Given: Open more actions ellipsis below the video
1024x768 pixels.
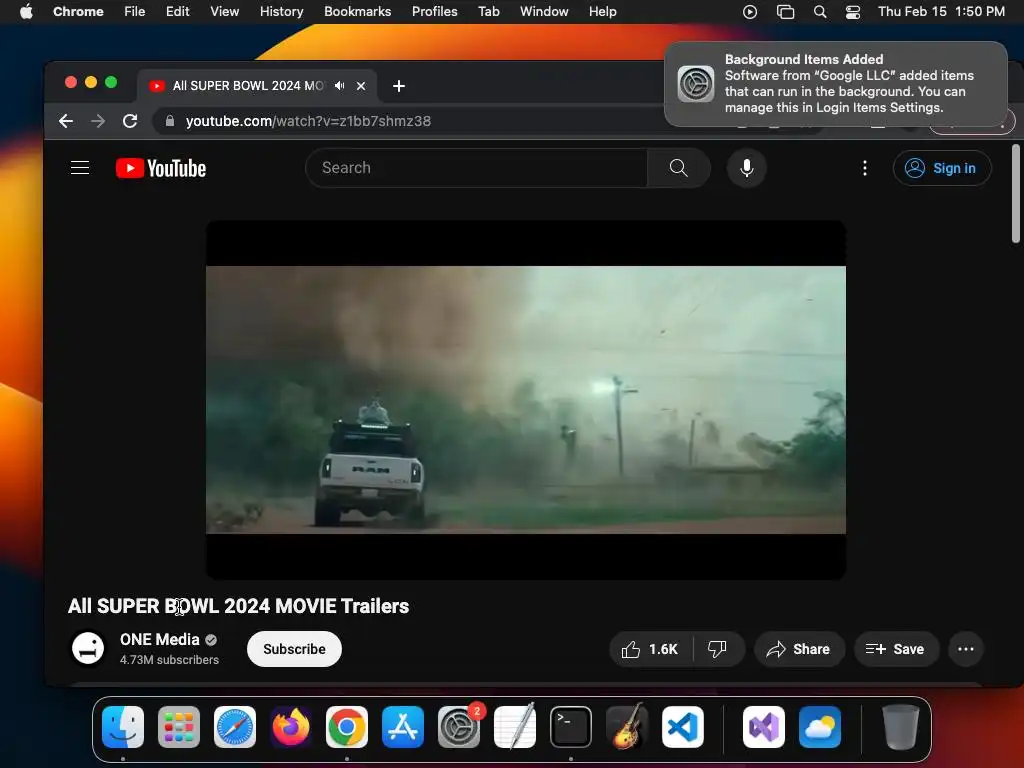Looking at the screenshot, I should tap(965, 649).
